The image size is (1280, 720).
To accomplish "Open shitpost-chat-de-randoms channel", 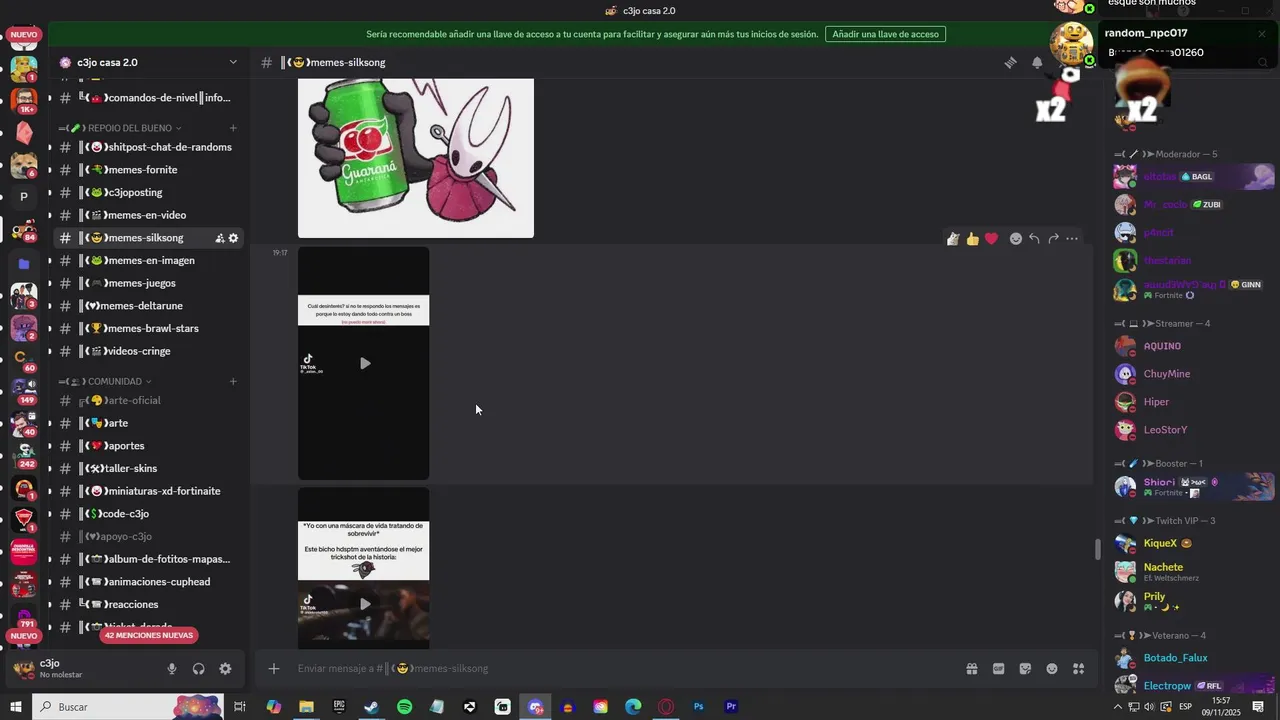I will [x=148, y=147].
